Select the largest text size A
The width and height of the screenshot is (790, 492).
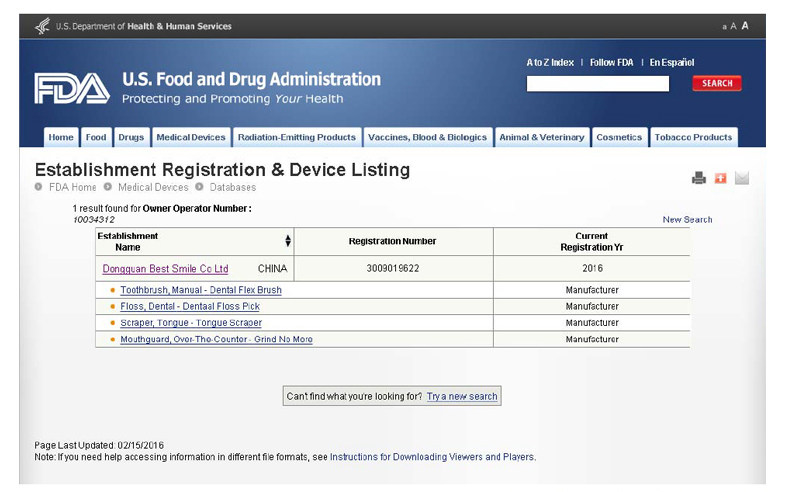[745, 26]
